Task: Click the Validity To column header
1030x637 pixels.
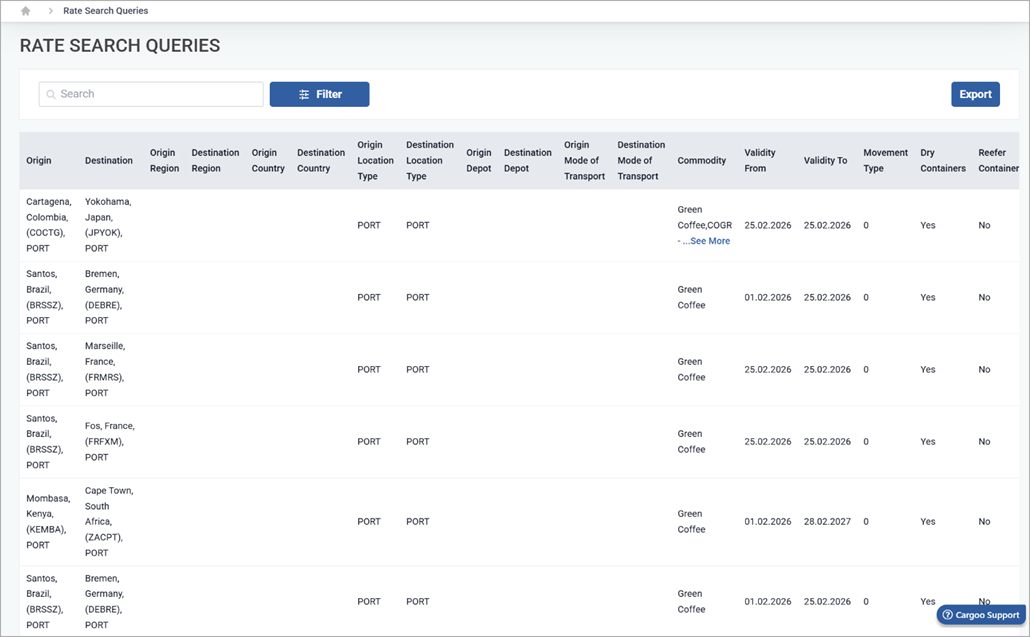Action: 825,160
